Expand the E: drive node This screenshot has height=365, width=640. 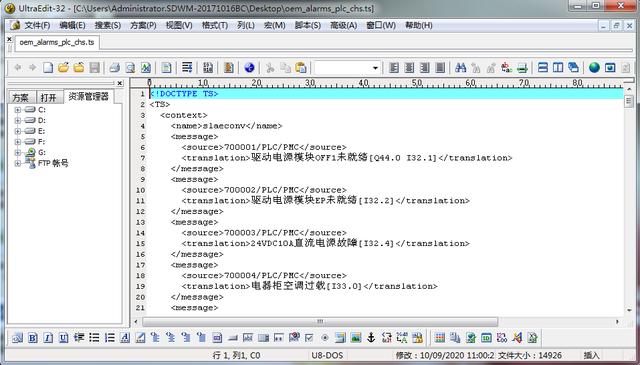pos(18,131)
